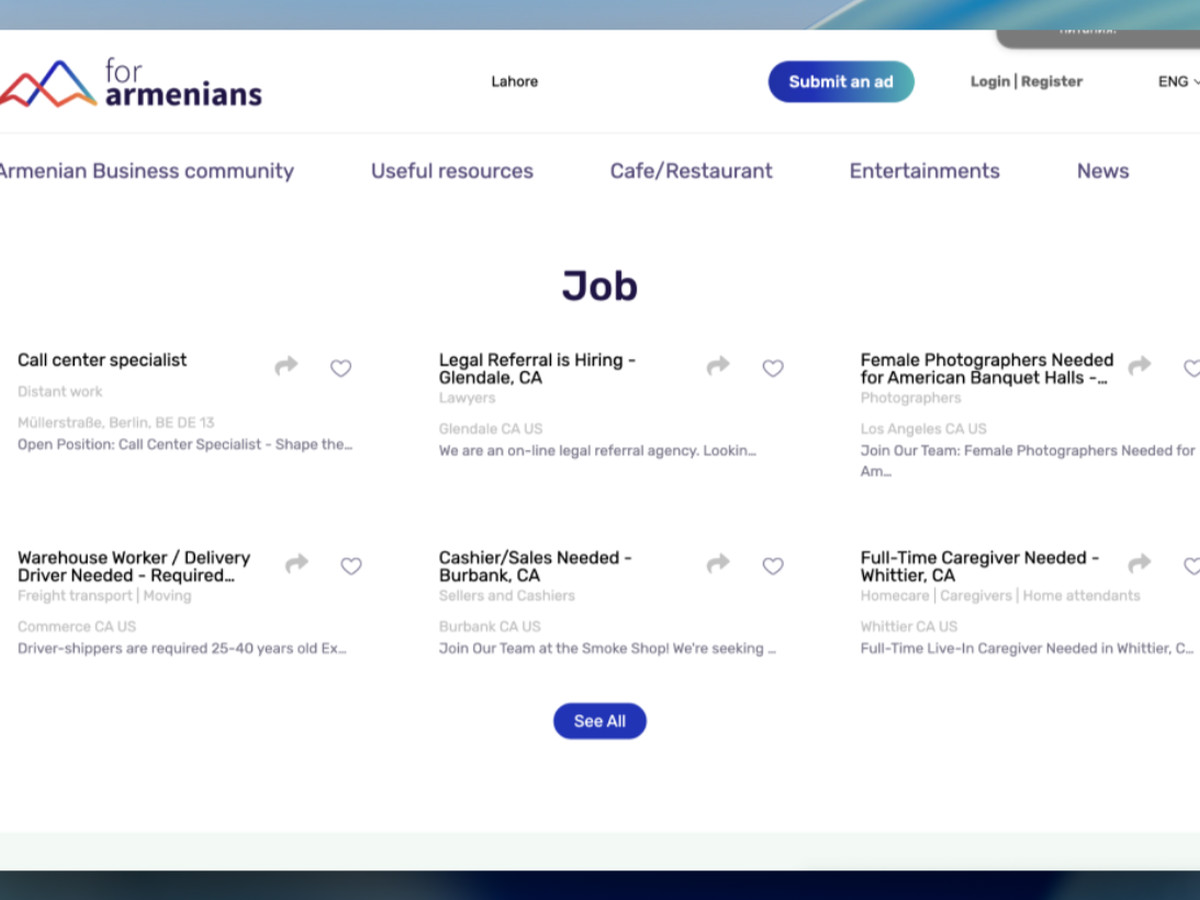Share the Female Photographers Needed job
Viewport: 1200px width, 900px height.
(x=1140, y=366)
